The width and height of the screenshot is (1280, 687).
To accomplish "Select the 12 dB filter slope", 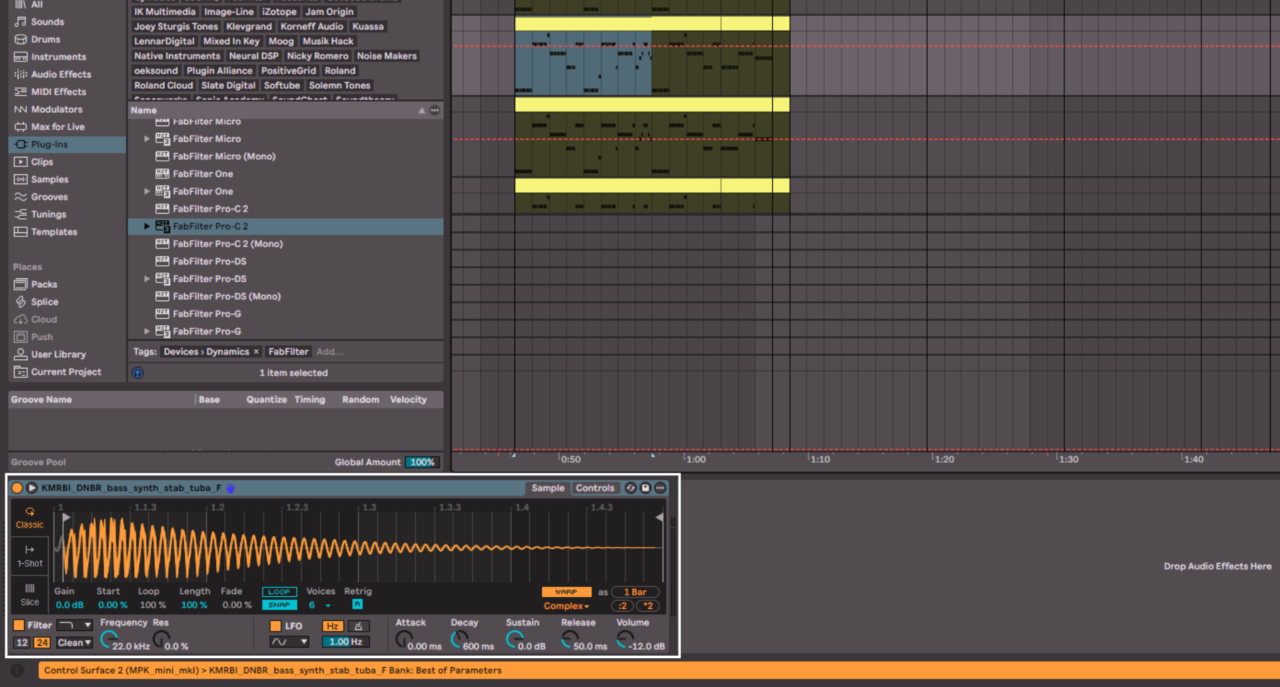I will [22, 642].
